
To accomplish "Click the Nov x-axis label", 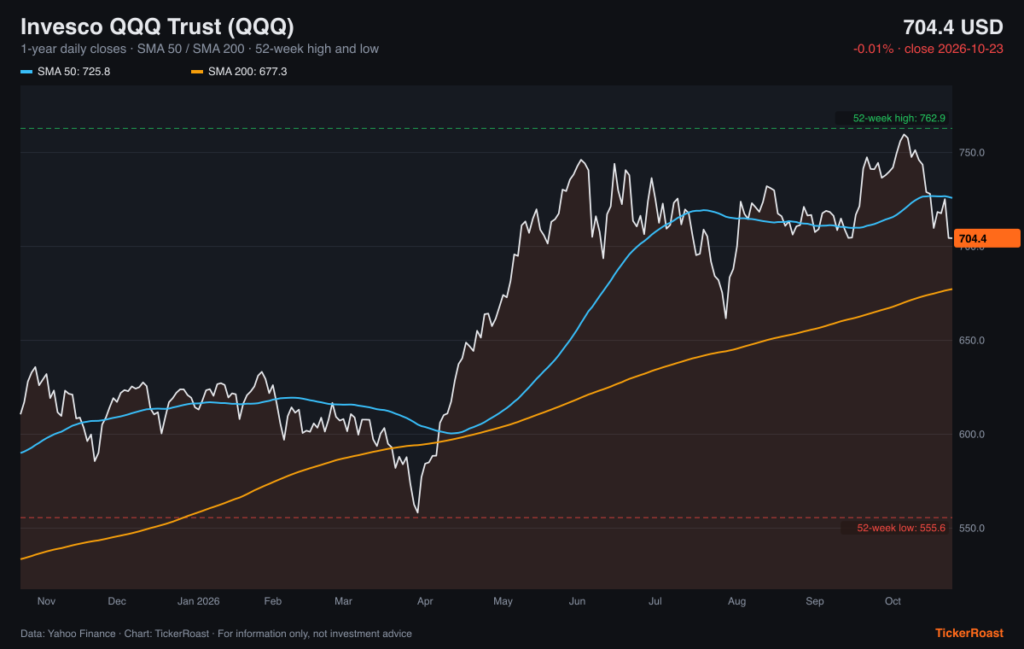I will click(x=46, y=601).
